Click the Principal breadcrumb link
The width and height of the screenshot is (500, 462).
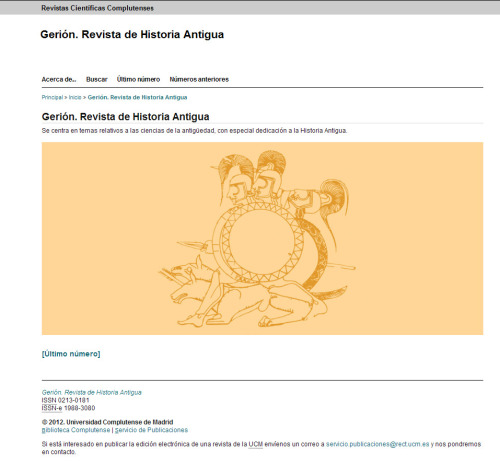pyautogui.click(x=52, y=97)
